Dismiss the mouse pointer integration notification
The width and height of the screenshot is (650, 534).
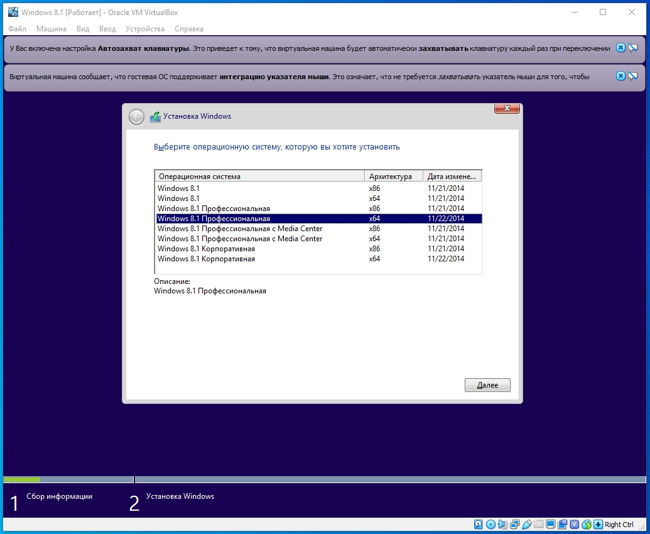(x=620, y=76)
